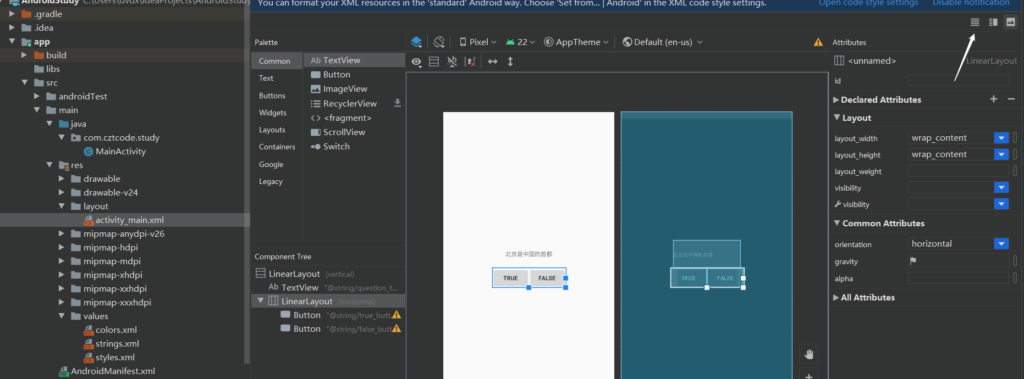Switch to Code view mode icon

tap(975, 22)
